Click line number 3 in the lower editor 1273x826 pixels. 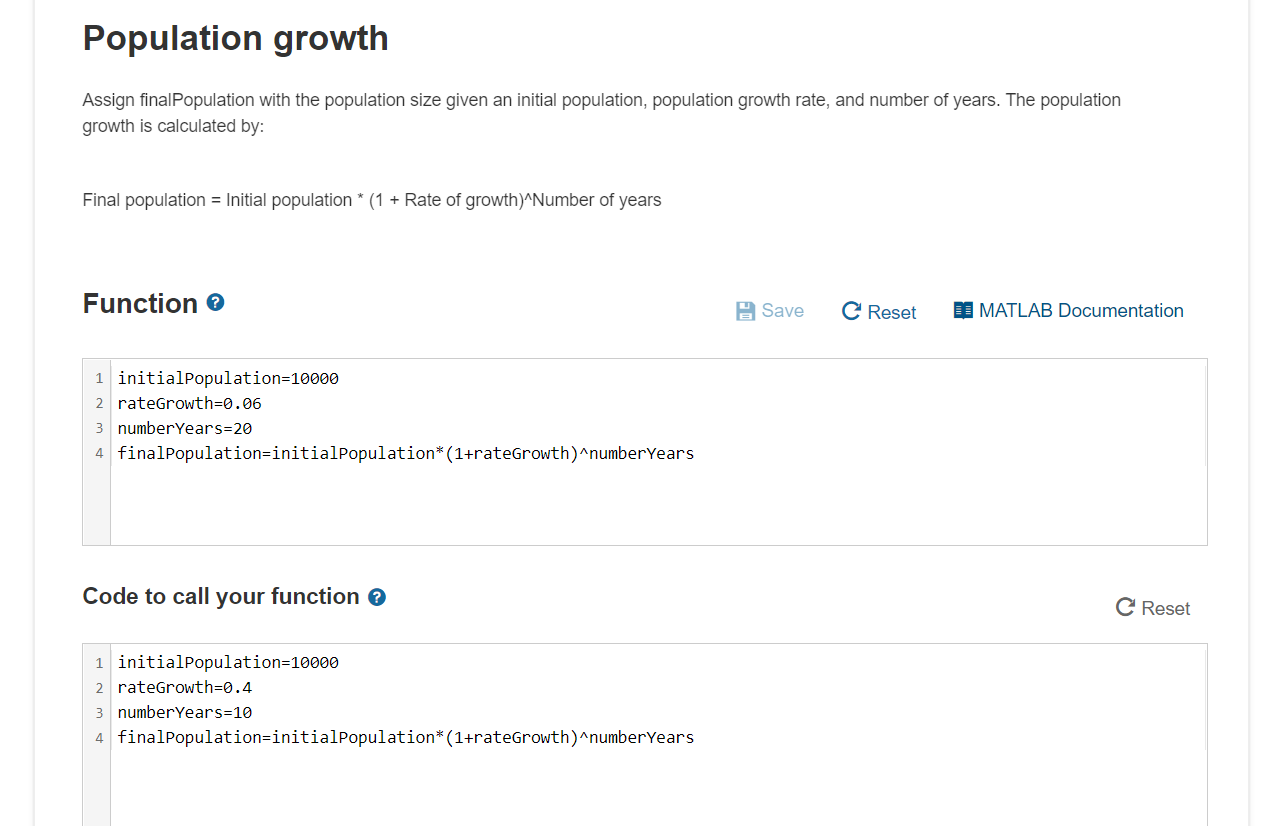point(98,712)
